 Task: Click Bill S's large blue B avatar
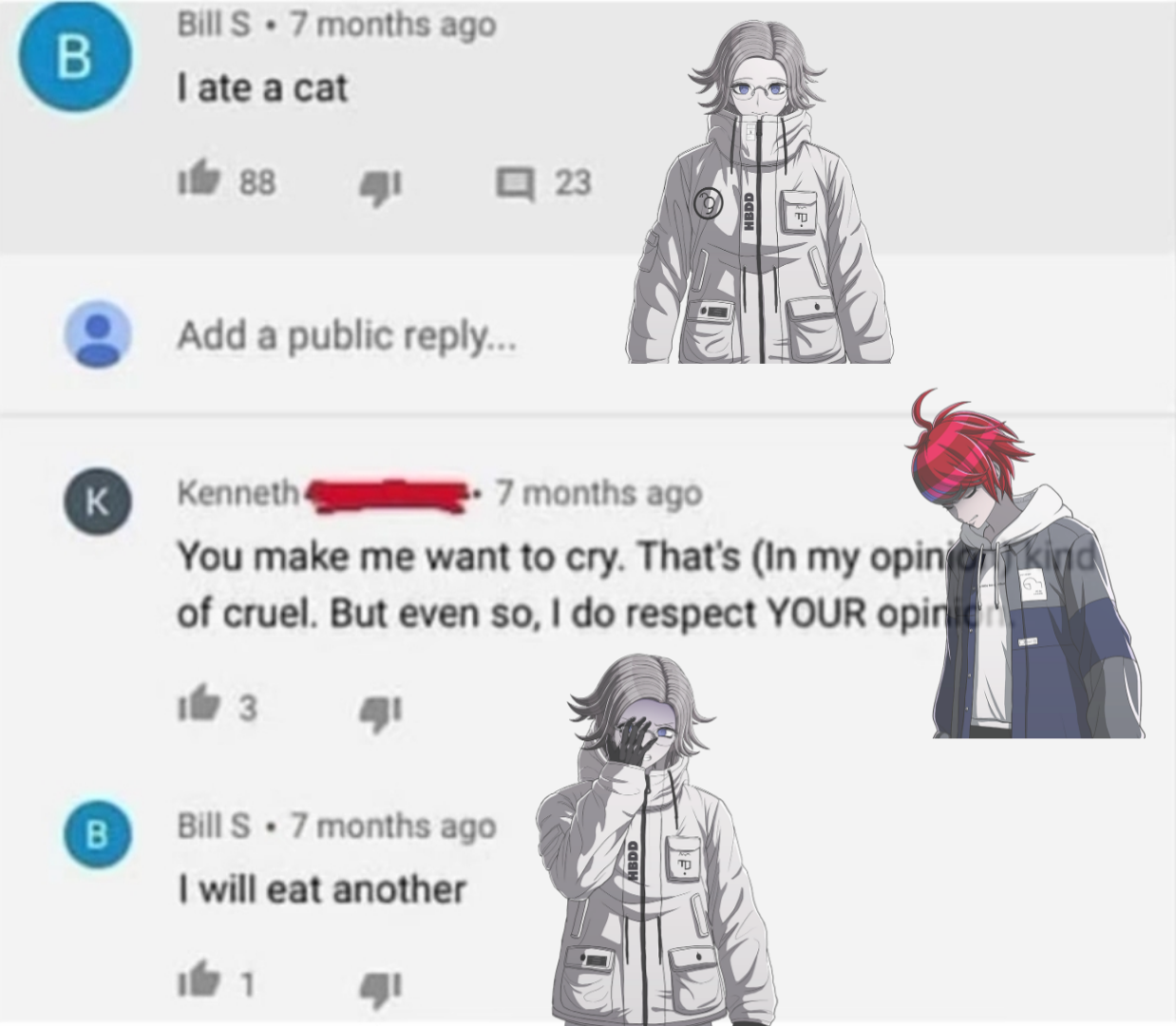74,56
